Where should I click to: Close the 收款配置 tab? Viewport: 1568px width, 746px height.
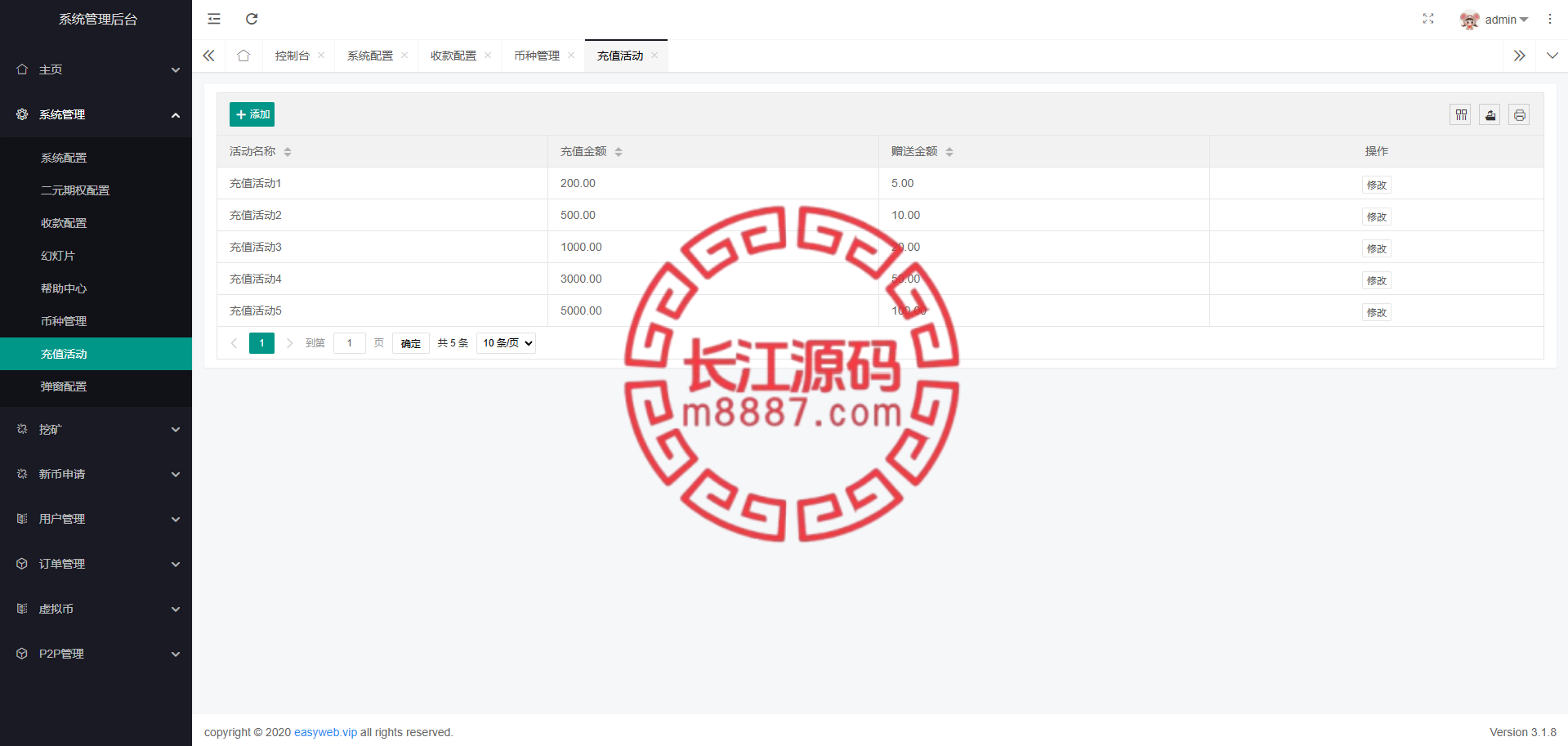pos(489,56)
